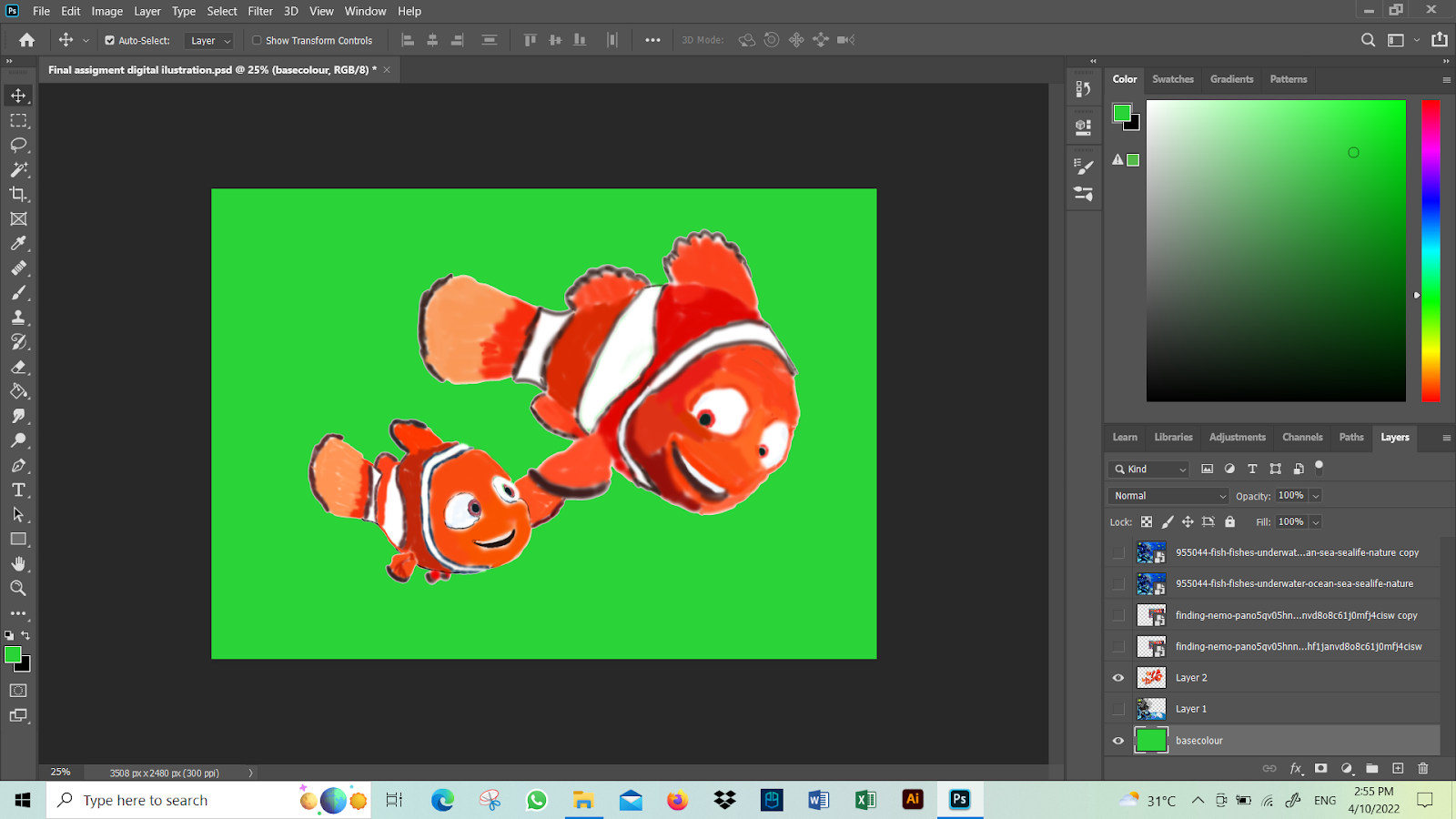Click the foreground color swatch in toolbar
This screenshot has width=1456, height=819.
tap(13, 654)
